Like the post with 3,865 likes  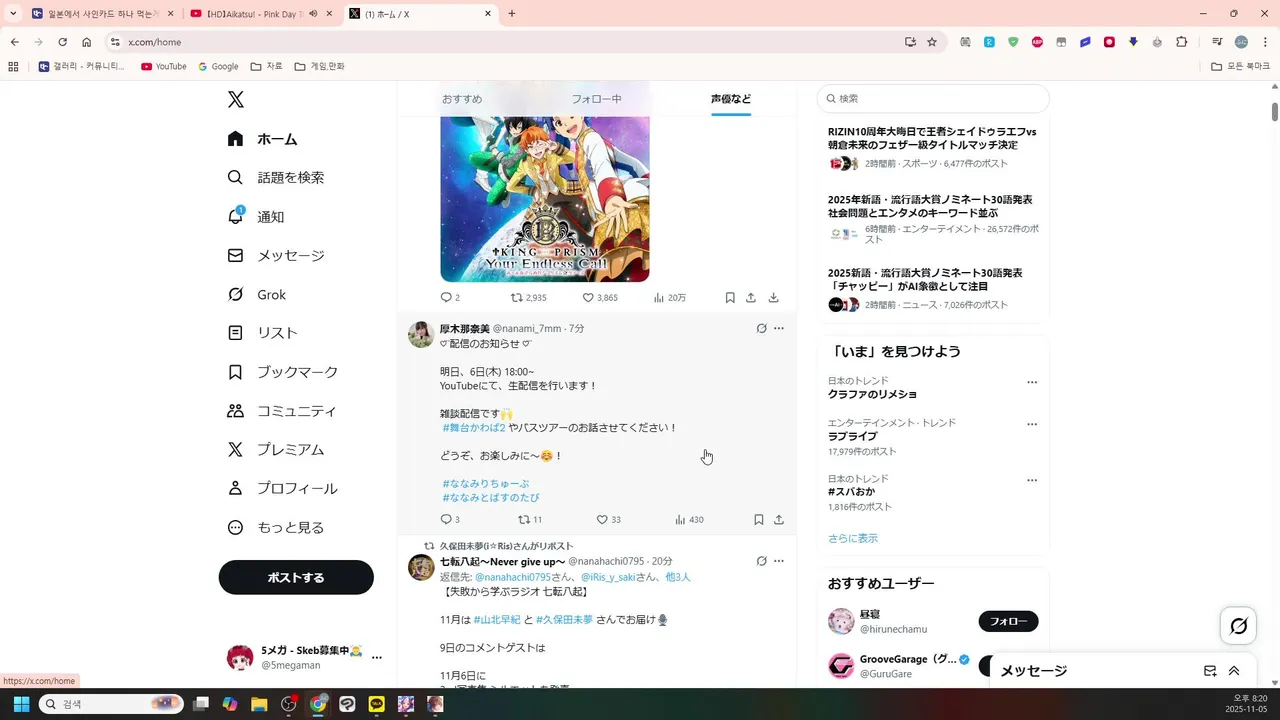[x=600, y=298]
